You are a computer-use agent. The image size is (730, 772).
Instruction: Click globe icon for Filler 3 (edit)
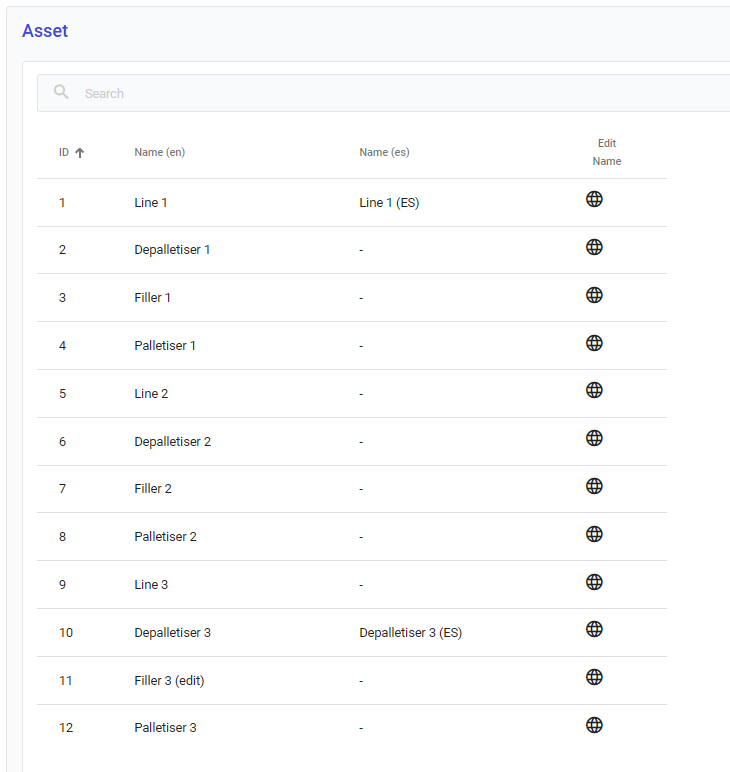(x=594, y=677)
